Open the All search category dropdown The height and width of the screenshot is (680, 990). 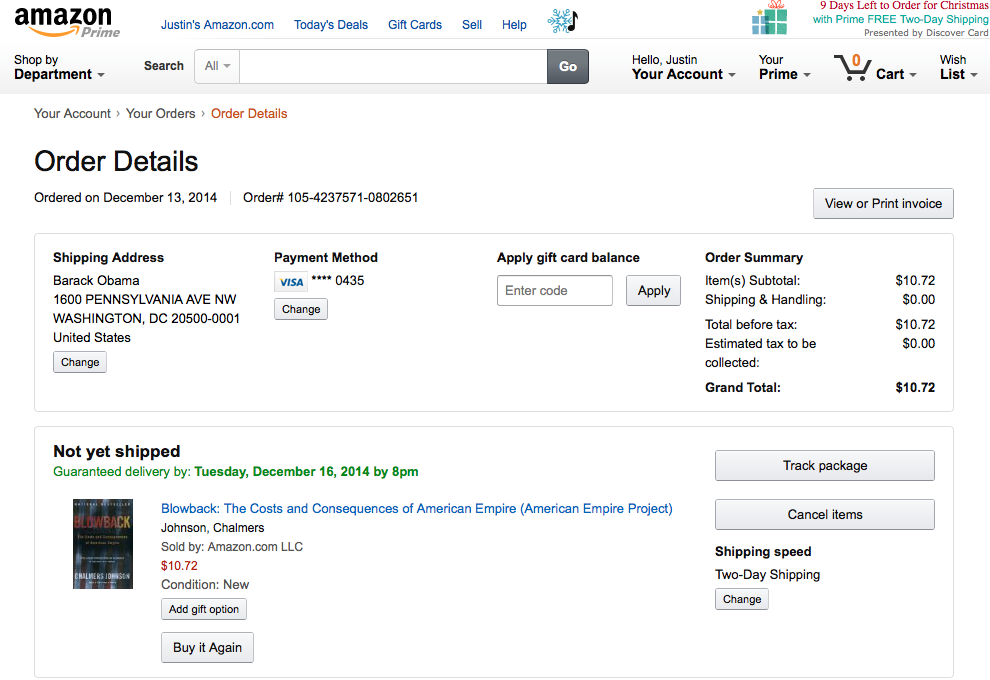click(217, 66)
